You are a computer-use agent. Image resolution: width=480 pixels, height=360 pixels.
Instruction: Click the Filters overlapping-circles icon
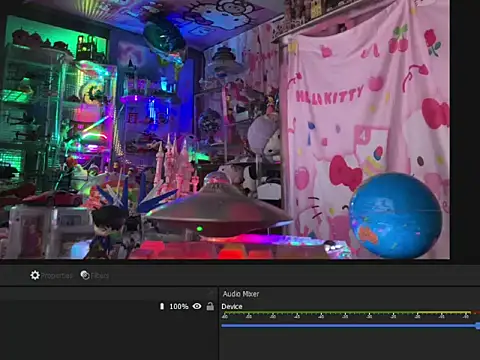(85, 275)
